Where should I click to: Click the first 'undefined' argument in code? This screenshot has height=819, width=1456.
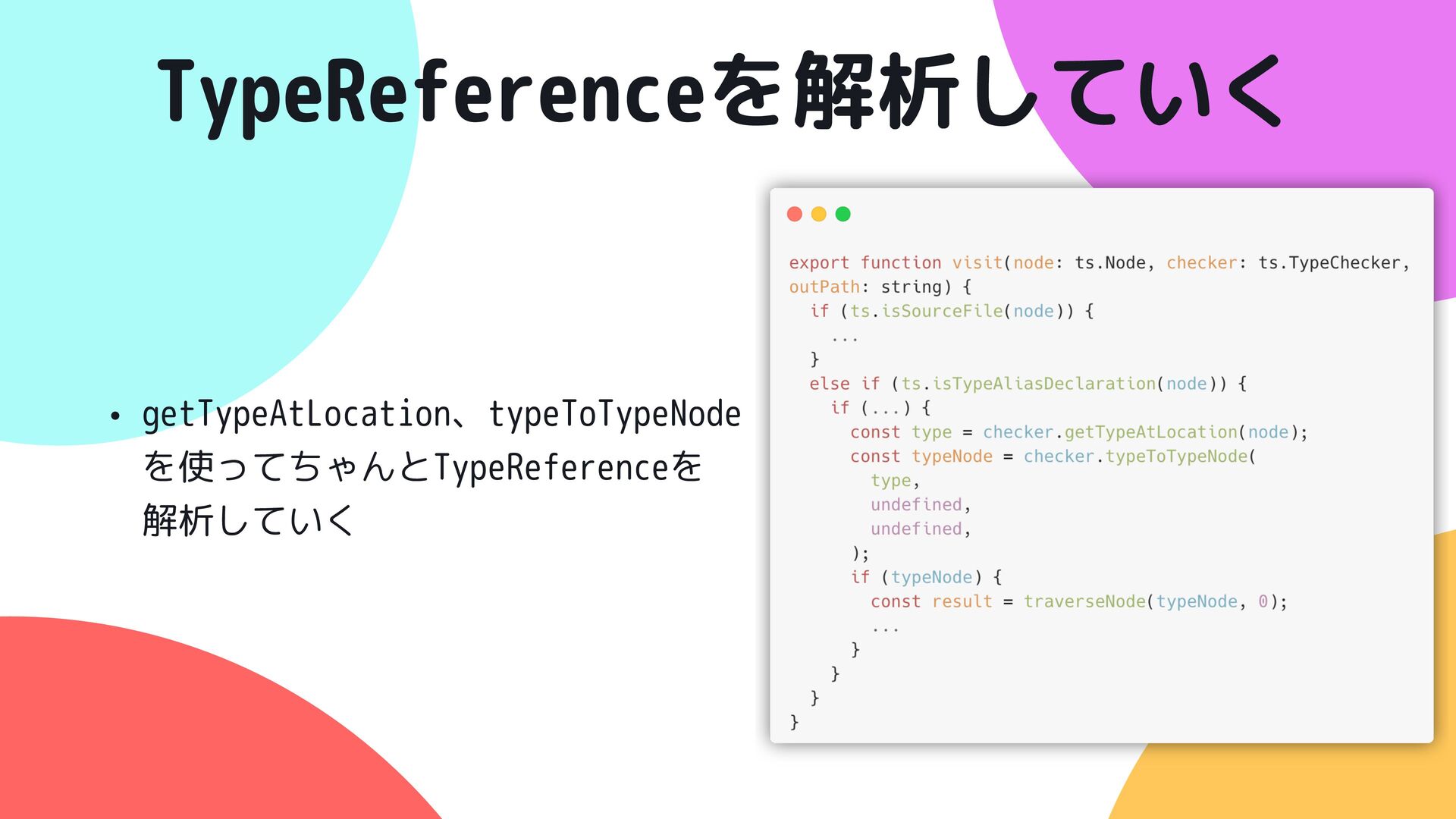[x=916, y=504]
